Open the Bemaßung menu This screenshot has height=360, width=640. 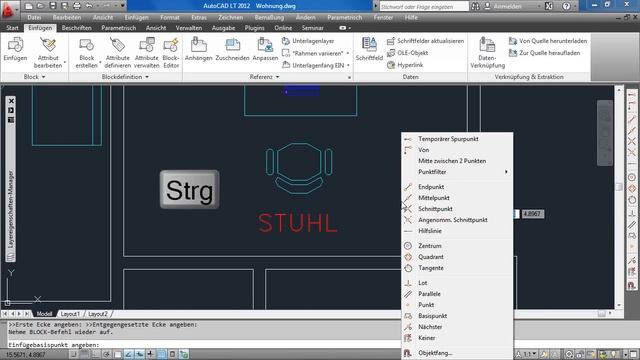point(269,17)
